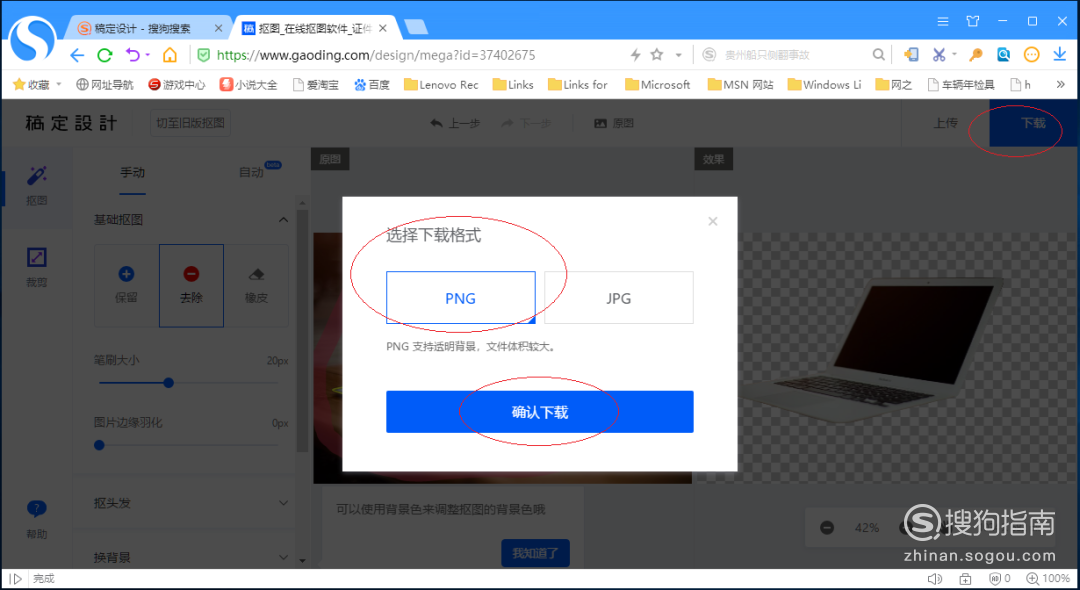
Task: Open the skin shirt icon
Action: 973,21
